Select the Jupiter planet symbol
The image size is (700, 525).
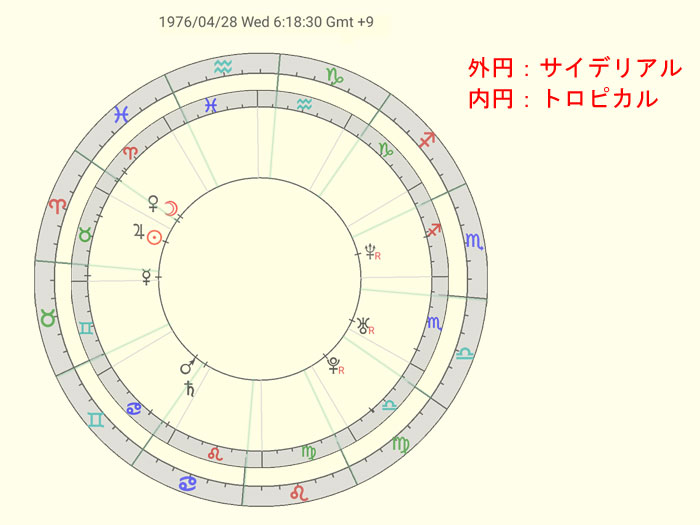pyautogui.click(x=139, y=232)
